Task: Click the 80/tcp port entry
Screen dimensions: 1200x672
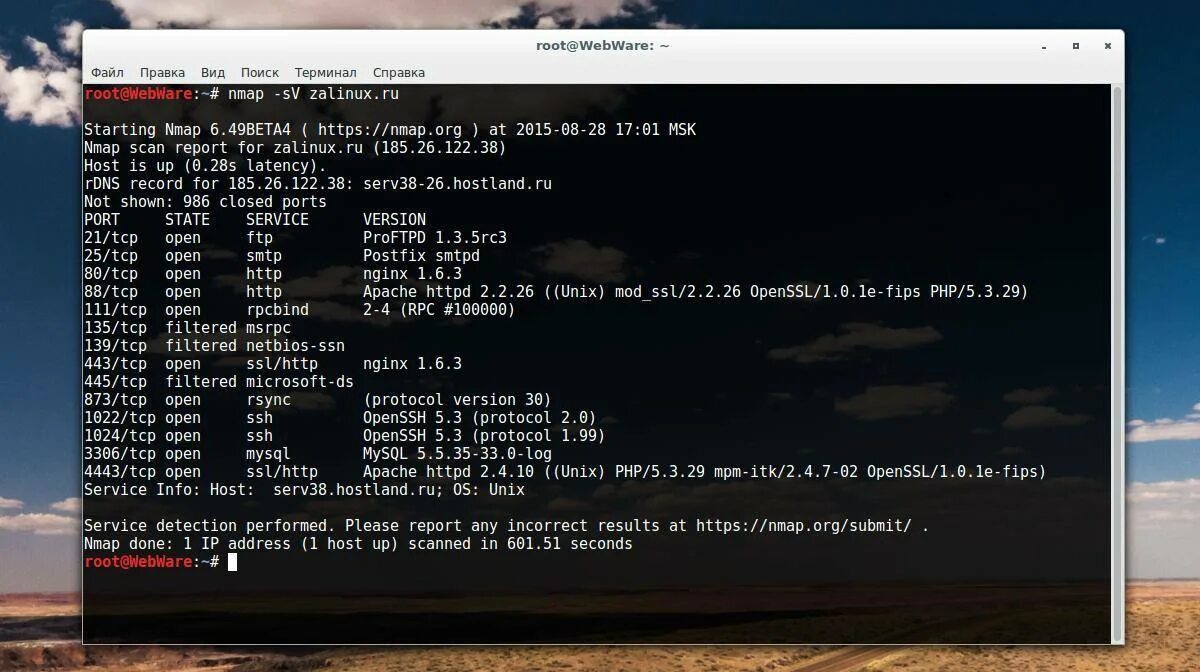Action: (111, 274)
